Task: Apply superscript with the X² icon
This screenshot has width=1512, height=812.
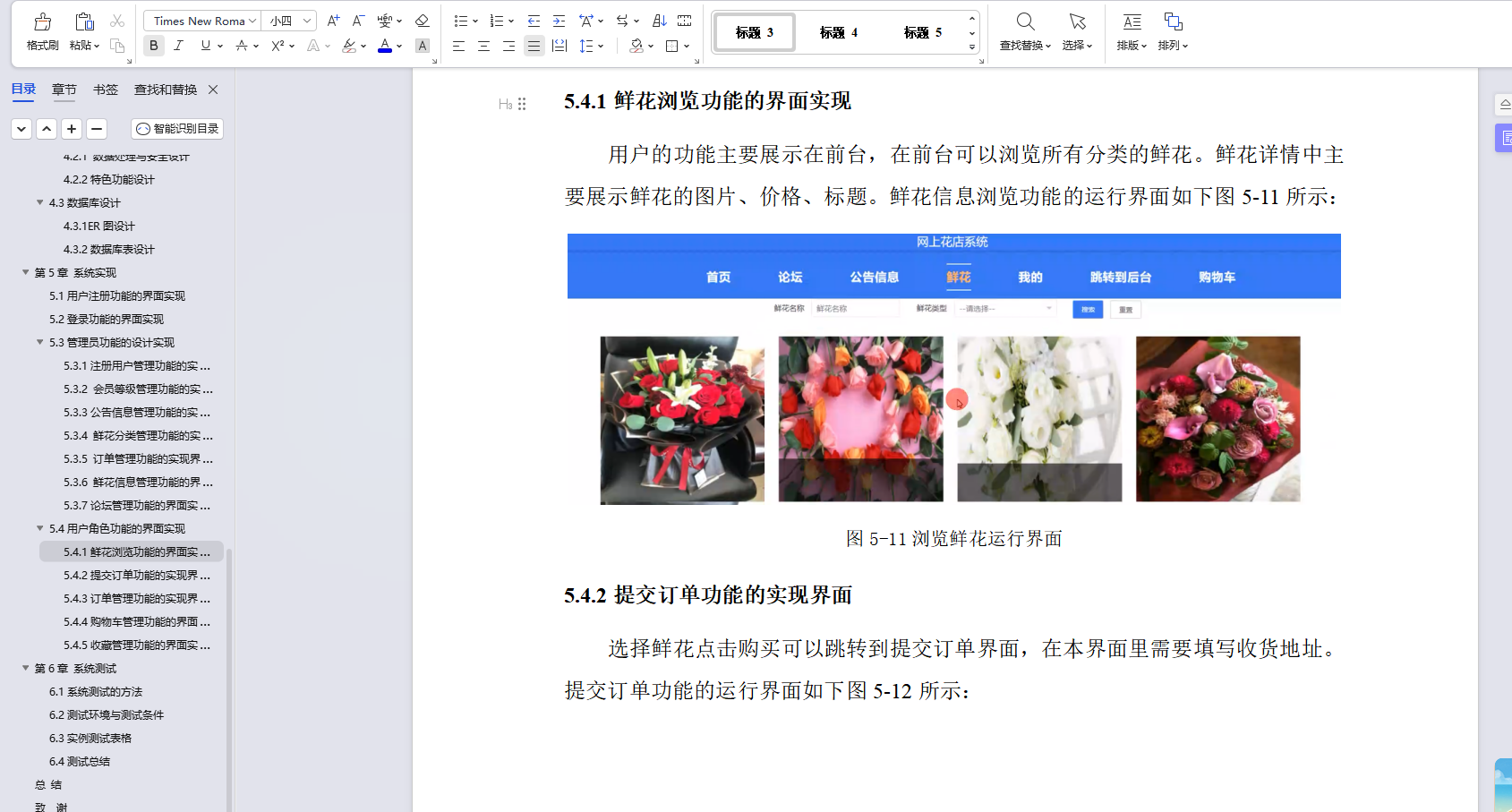Action: click(x=276, y=46)
